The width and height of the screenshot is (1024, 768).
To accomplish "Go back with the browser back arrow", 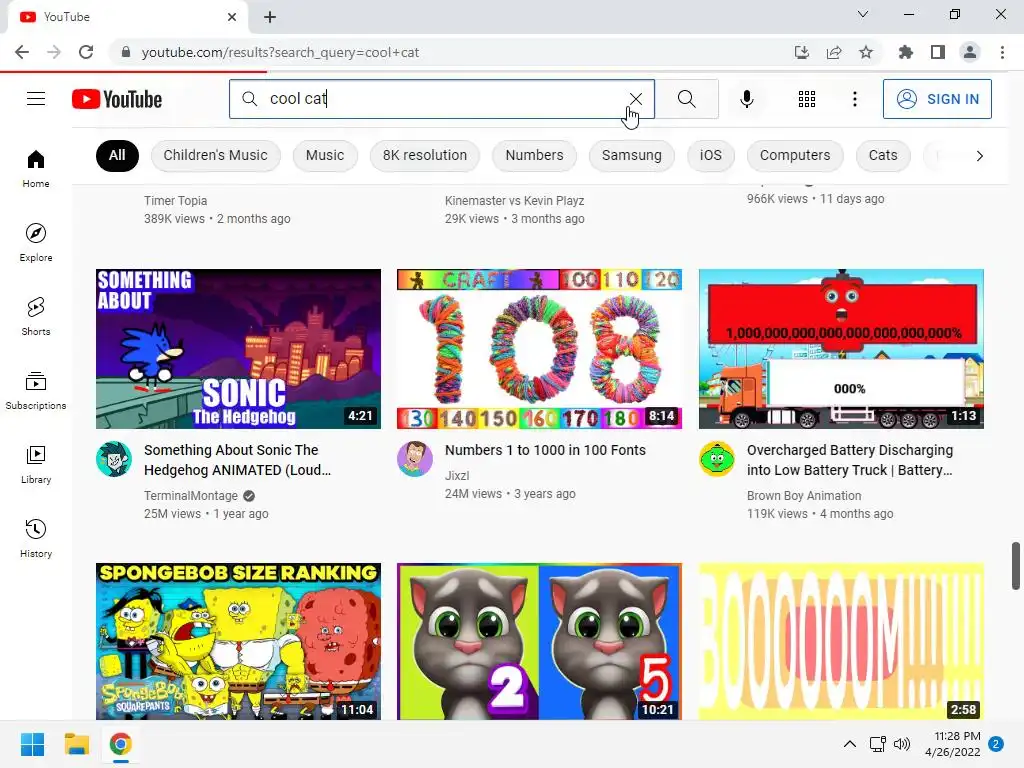I will (22, 52).
